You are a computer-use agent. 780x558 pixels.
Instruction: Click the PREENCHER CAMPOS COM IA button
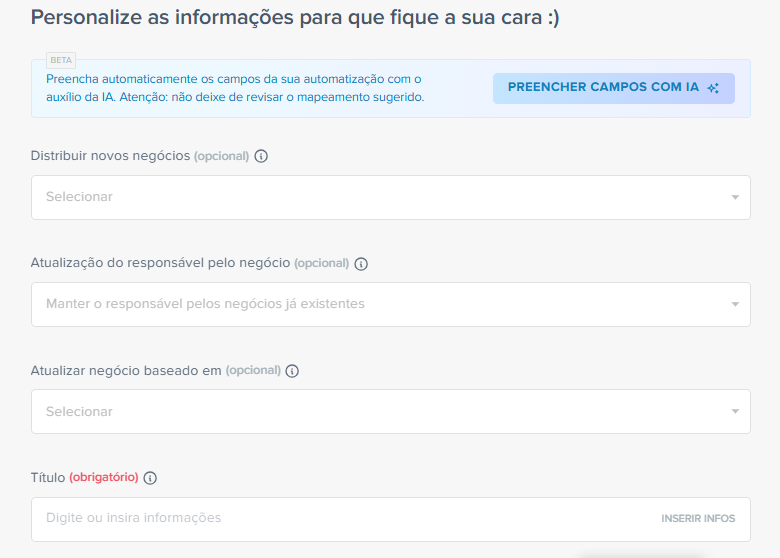613,89
